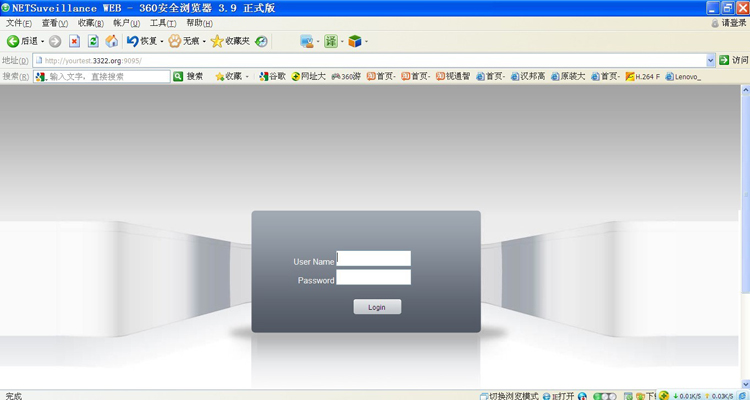Image resolution: width=750 pixels, height=400 pixels.
Task: Expand the address bar dropdown arrow
Action: click(x=711, y=60)
